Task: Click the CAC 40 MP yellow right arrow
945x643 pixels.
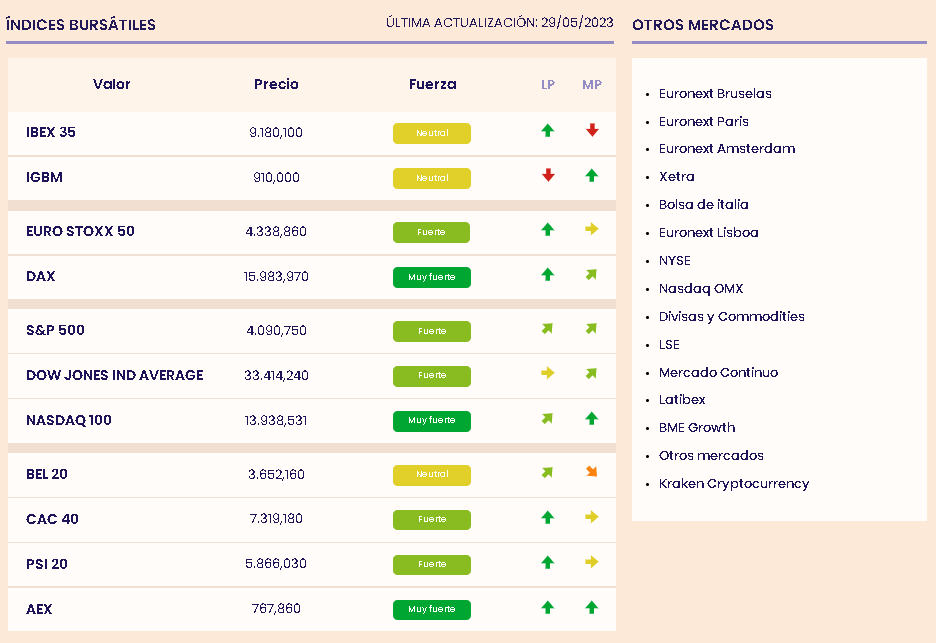Action: tap(592, 517)
